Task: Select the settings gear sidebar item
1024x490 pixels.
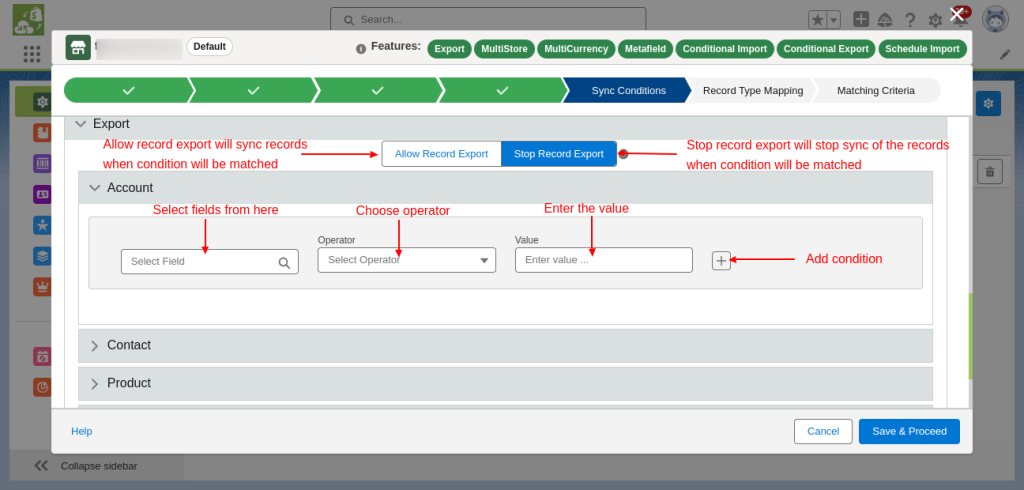Action: pyautogui.click(x=42, y=102)
